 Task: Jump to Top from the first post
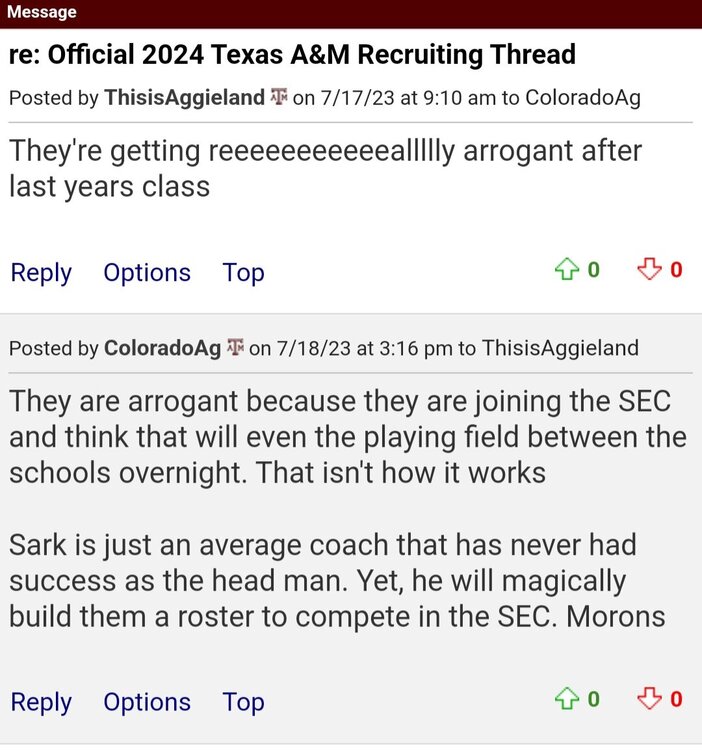point(243,273)
